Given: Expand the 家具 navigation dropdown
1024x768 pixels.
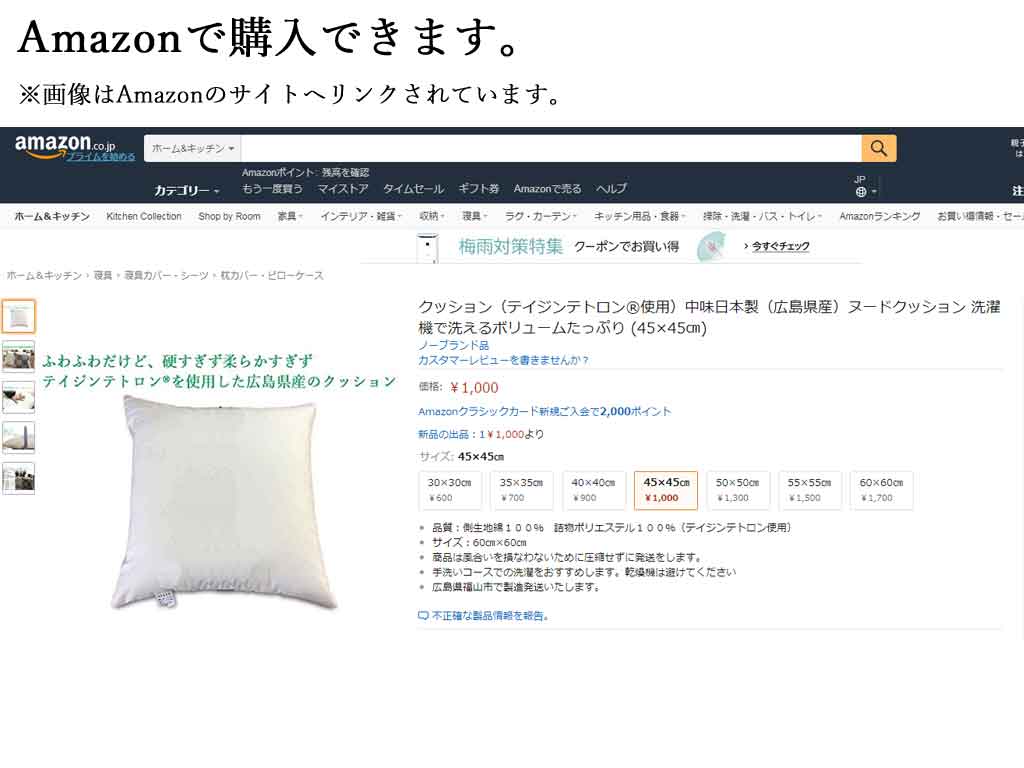Looking at the screenshot, I should click(291, 216).
